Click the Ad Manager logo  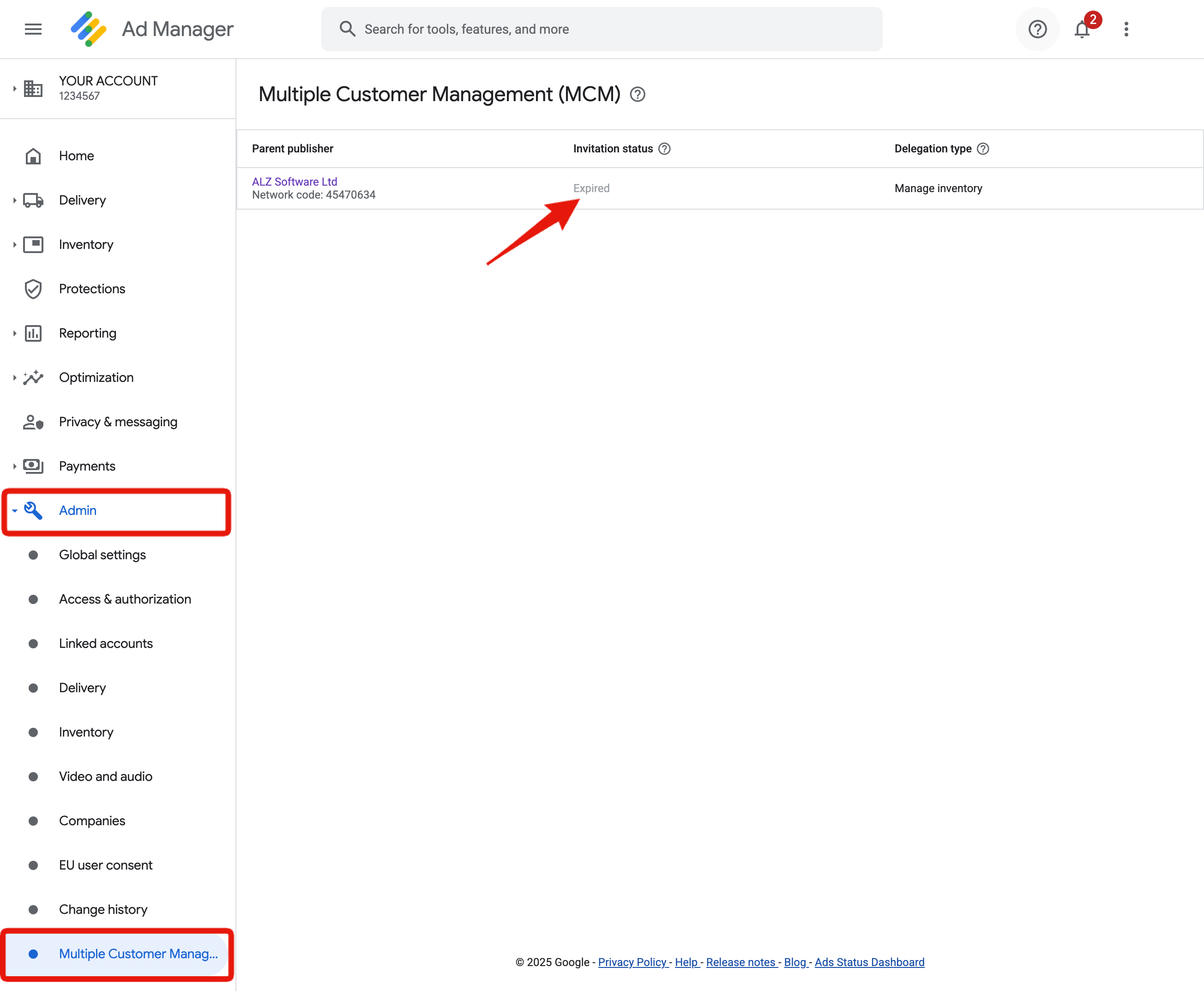click(89, 29)
